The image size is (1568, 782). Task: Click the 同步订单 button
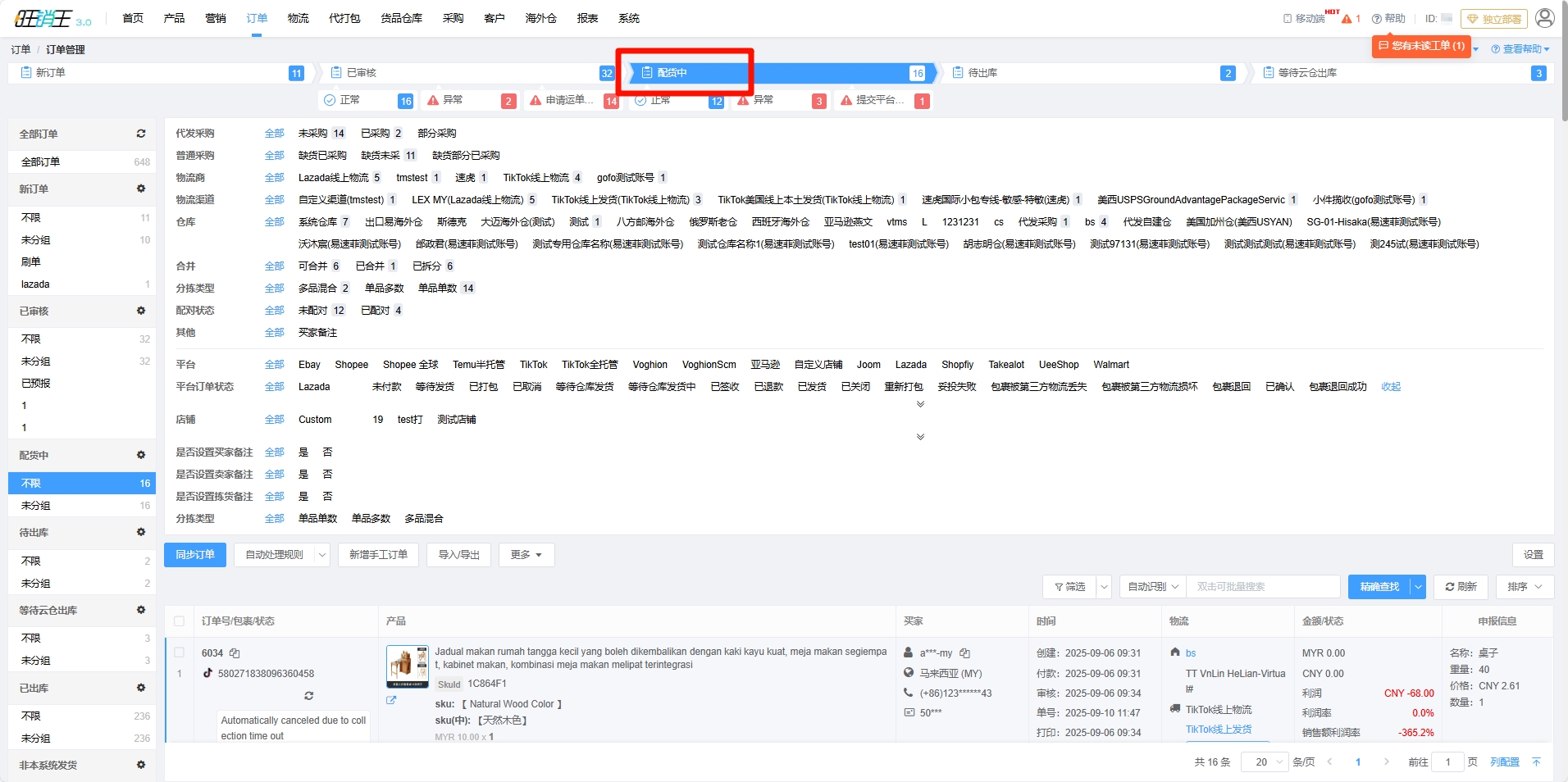tap(195, 555)
